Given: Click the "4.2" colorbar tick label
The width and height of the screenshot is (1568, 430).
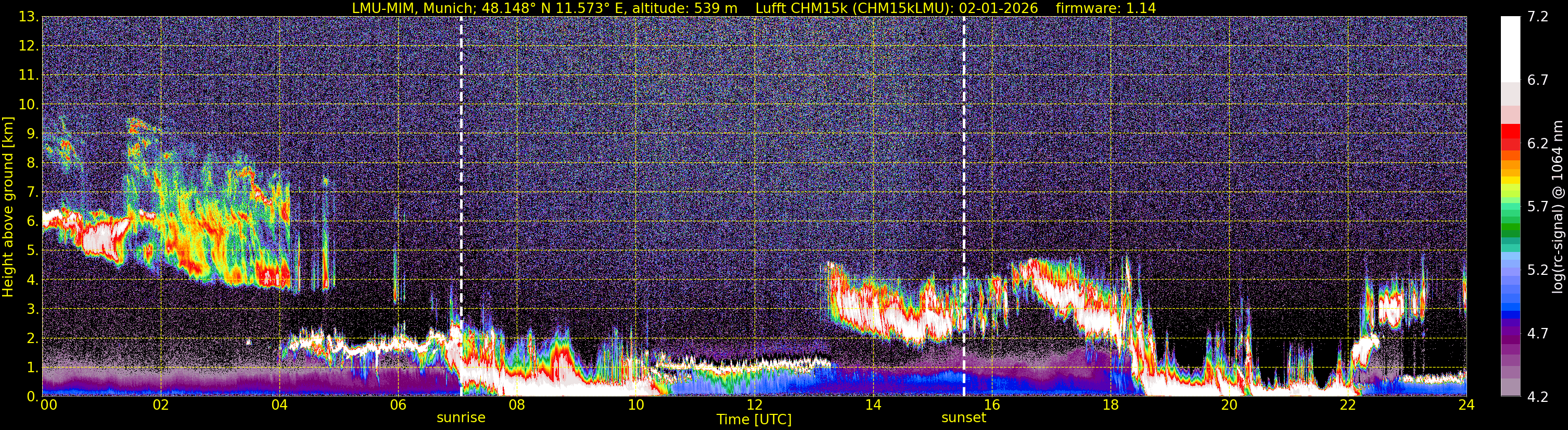Looking at the screenshot, I should click(1538, 397).
